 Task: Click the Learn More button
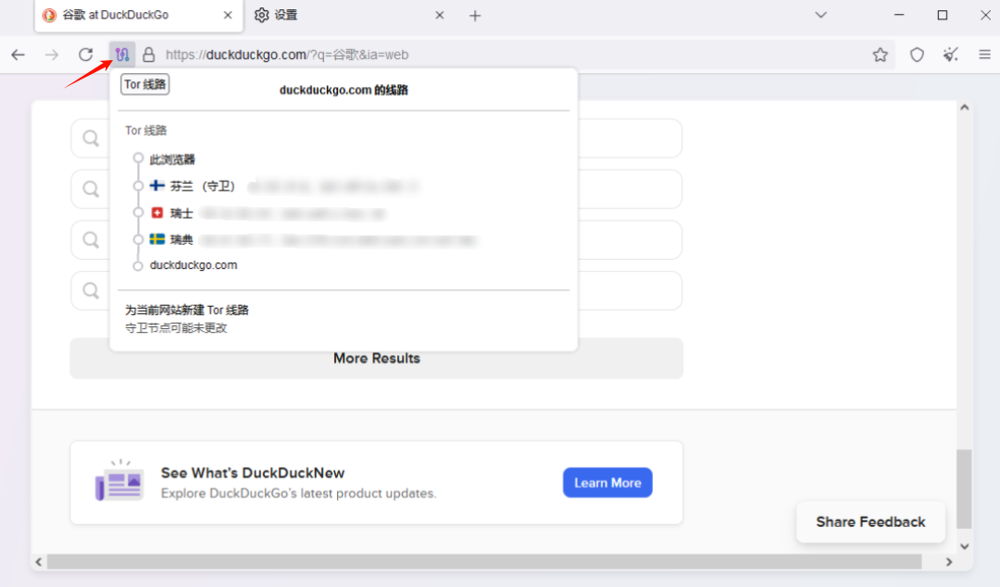[x=607, y=483]
